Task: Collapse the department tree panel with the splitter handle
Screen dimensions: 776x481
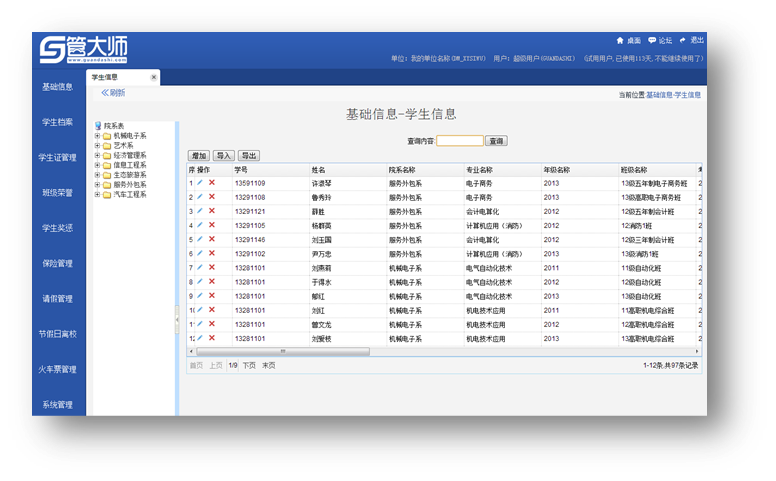Action: coord(177,320)
